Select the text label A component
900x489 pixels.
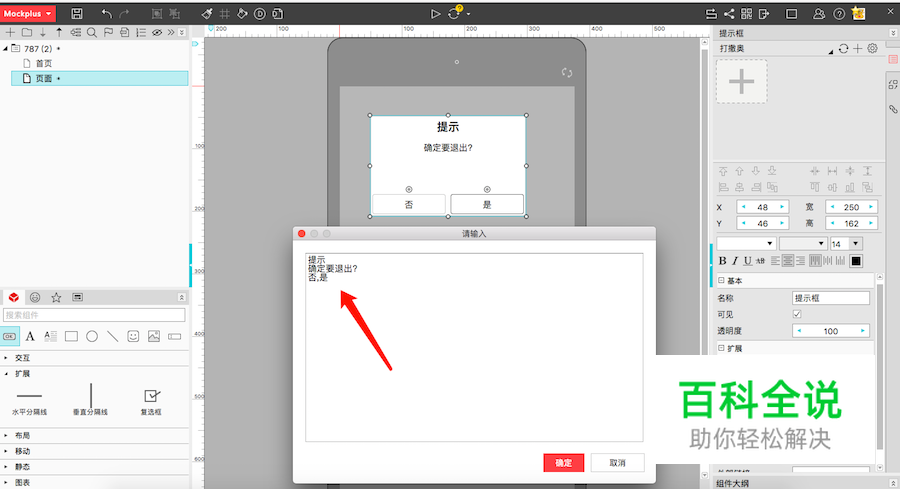tap(30, 336)
